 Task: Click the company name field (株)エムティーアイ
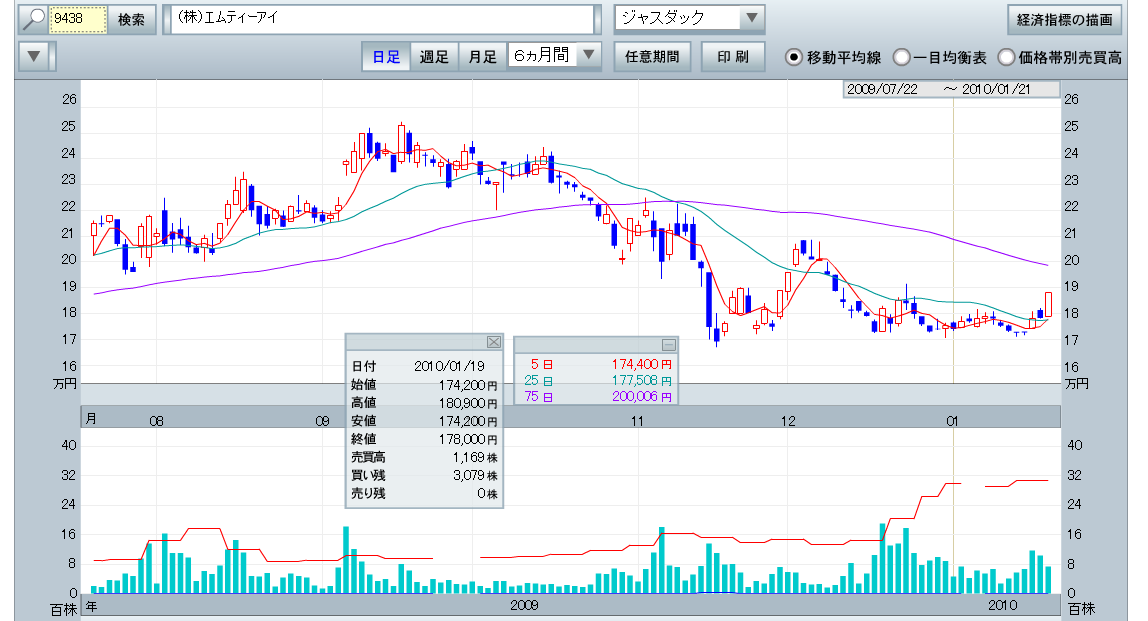point(380,19)
